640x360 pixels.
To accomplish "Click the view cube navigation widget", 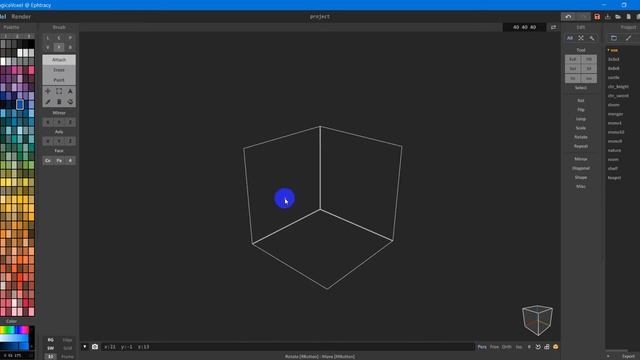I will [x=537, y=320].
